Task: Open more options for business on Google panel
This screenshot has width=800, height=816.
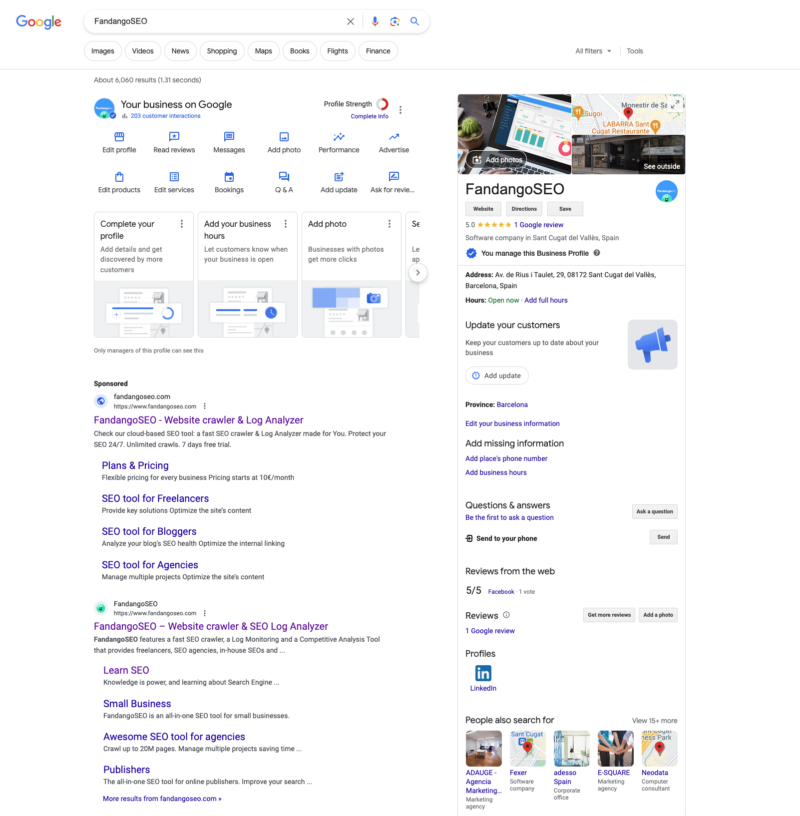Action: [400, 110]
